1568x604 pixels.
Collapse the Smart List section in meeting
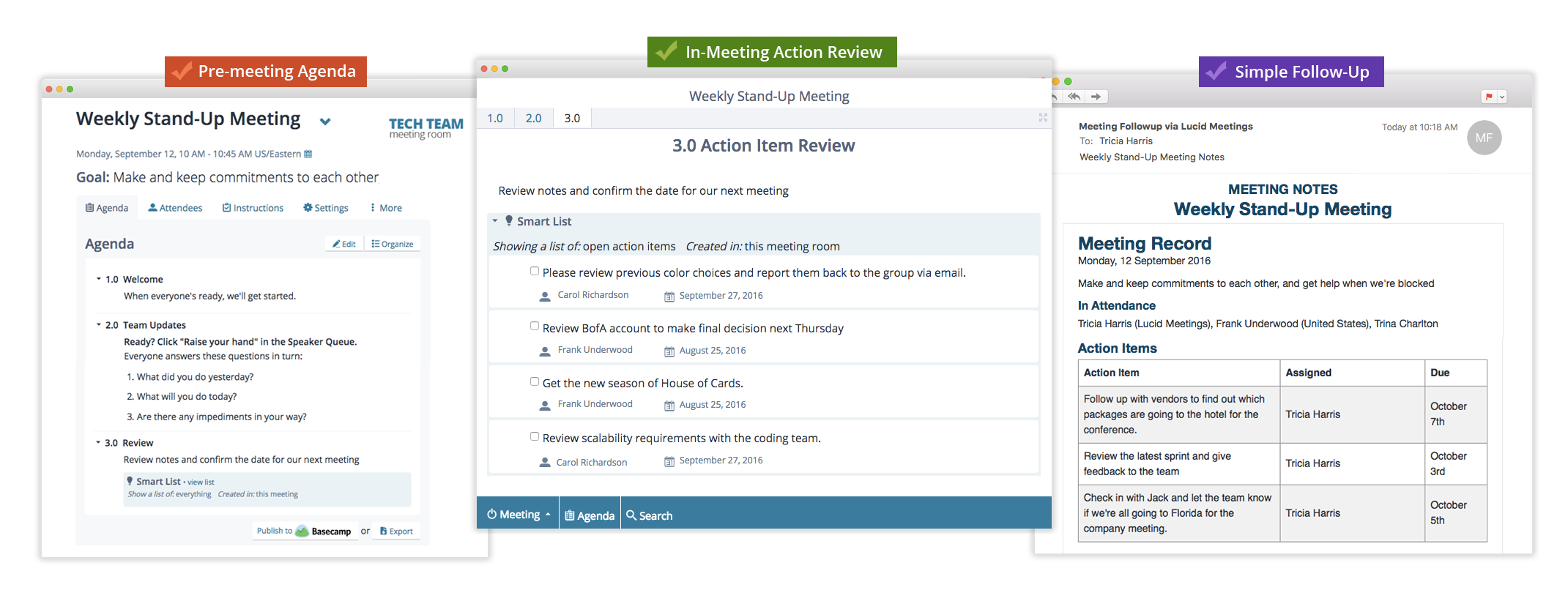pyautogui.click(x=495, y=220)
